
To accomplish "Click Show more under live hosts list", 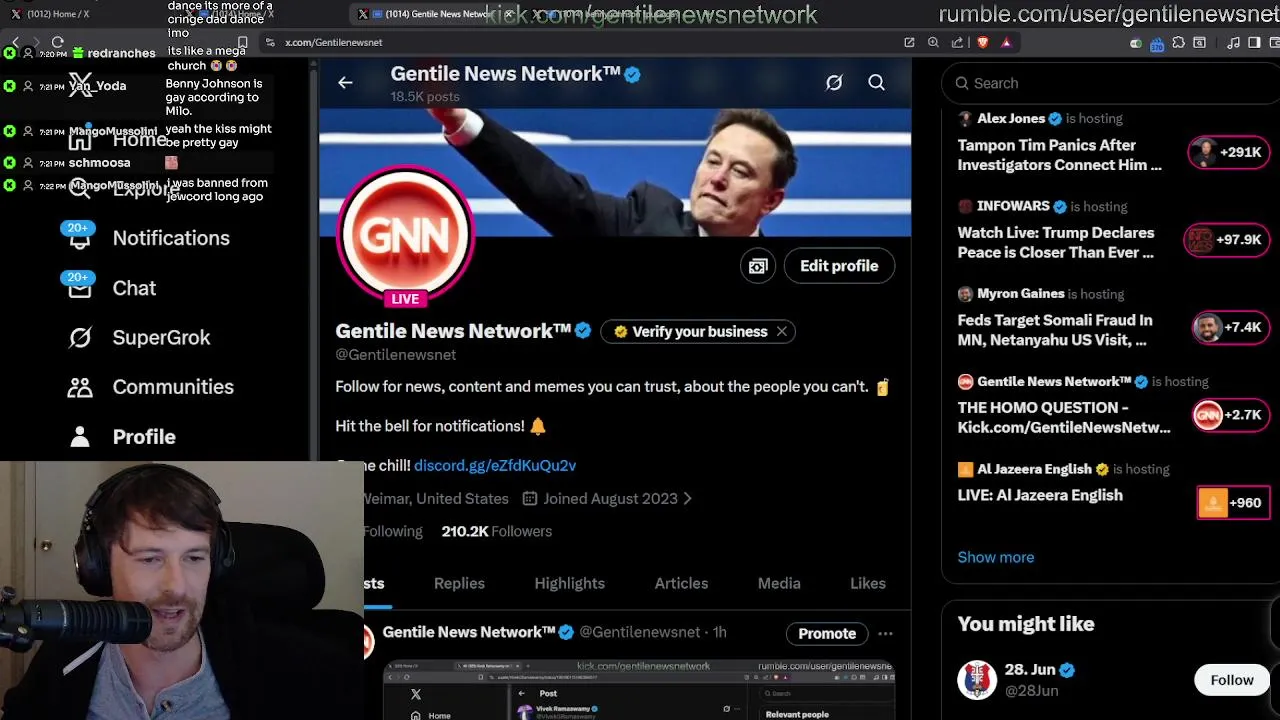I will pyautogui.click(x=996, y=557).
